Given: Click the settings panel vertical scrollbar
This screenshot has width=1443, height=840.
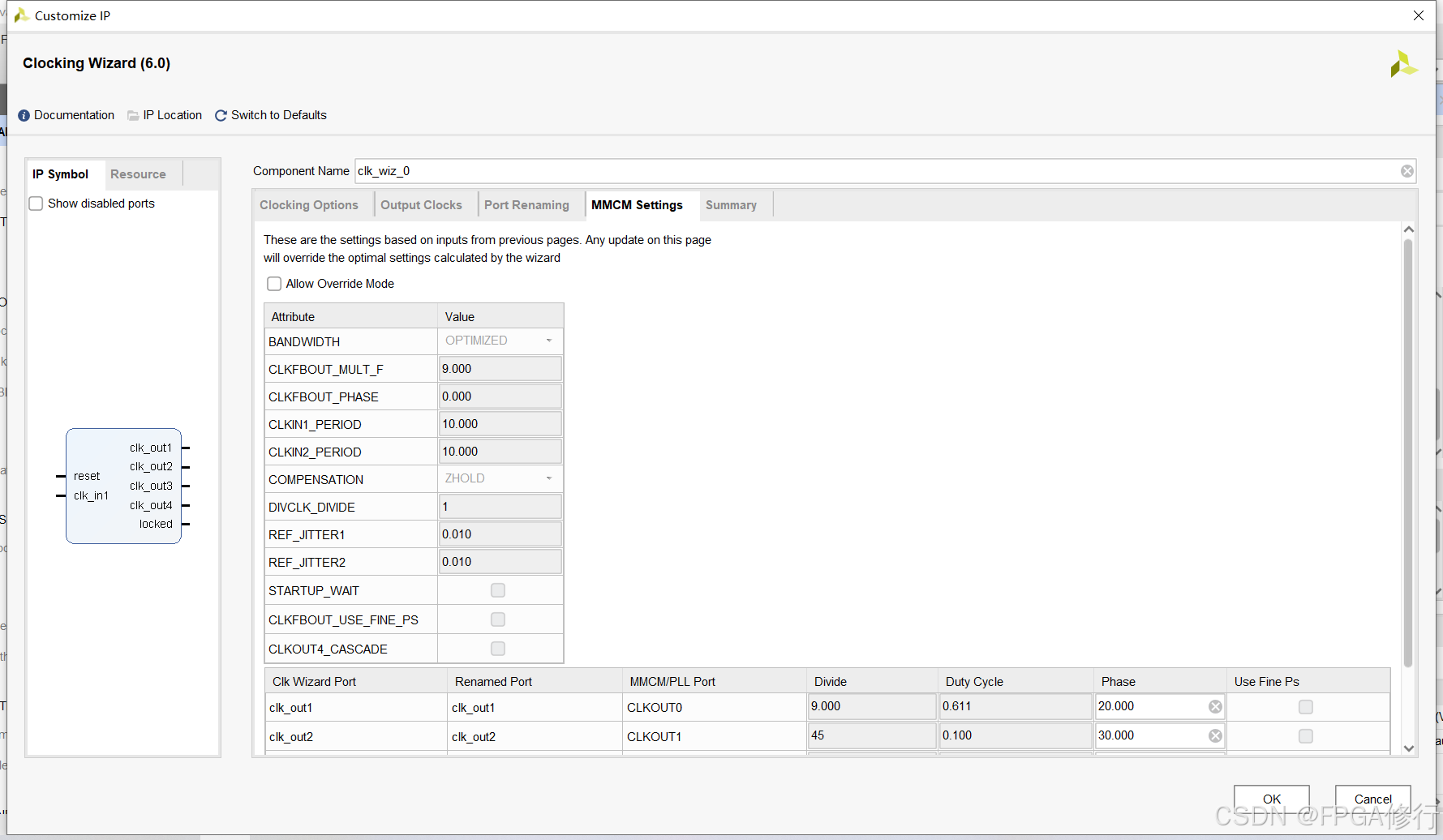Looking at the screenshot, I should [x=1408, y=452].
